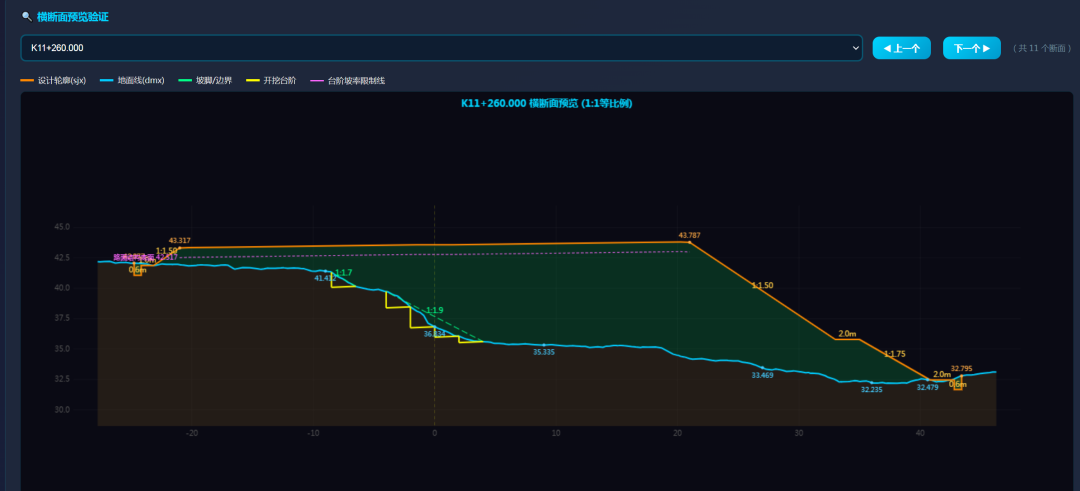
Task: Click the yellow 开挖台阶 legend line swatch
Action: 253,81
